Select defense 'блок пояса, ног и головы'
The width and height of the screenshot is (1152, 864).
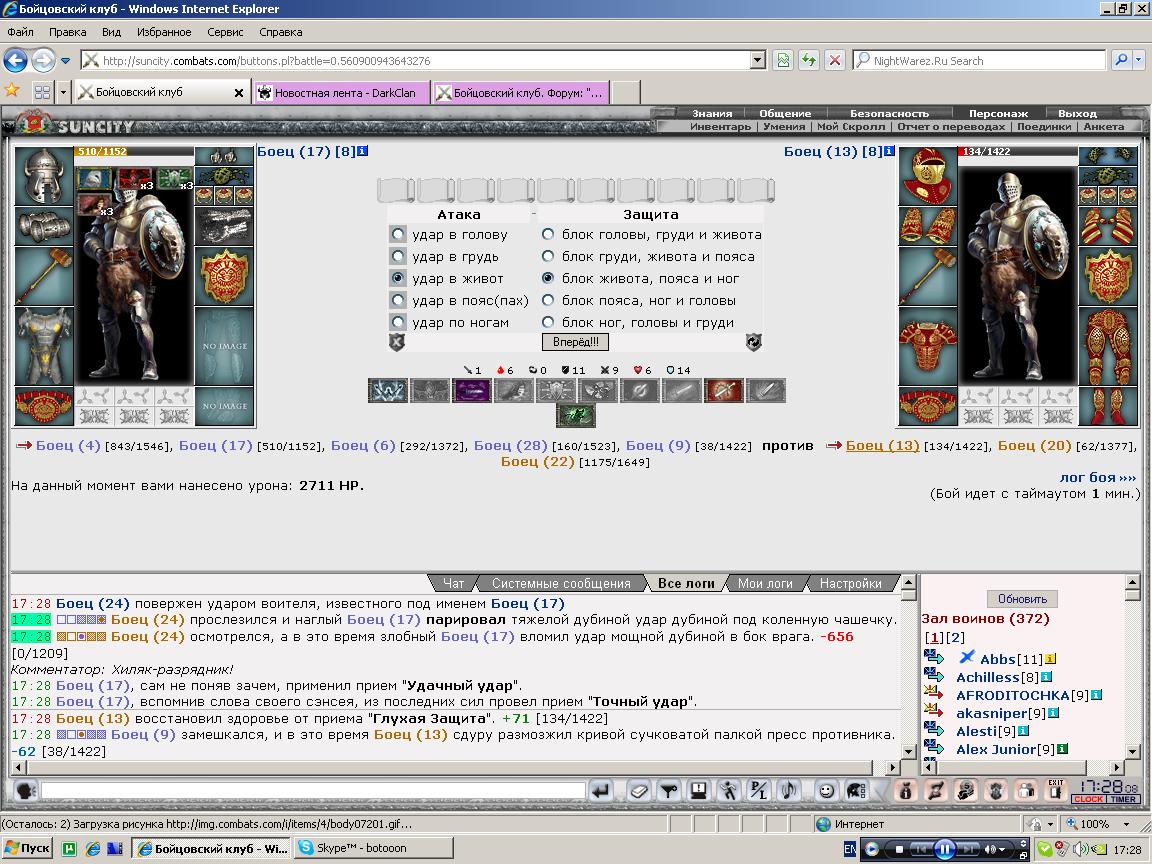click(x=548, y=300)
